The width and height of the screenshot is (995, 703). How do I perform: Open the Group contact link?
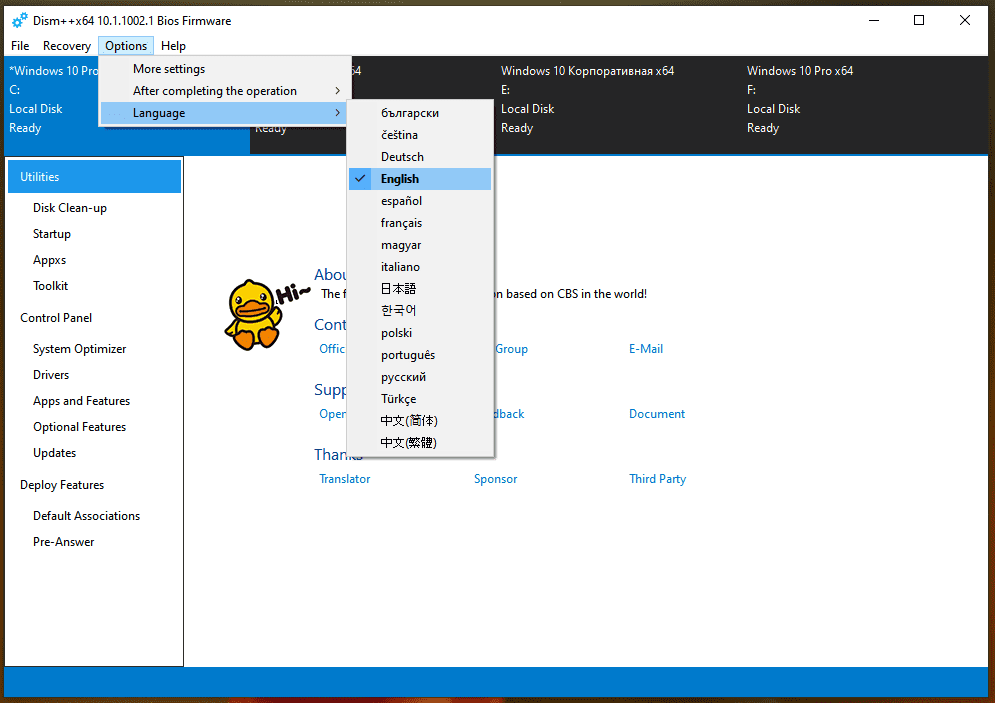[511, 349]
